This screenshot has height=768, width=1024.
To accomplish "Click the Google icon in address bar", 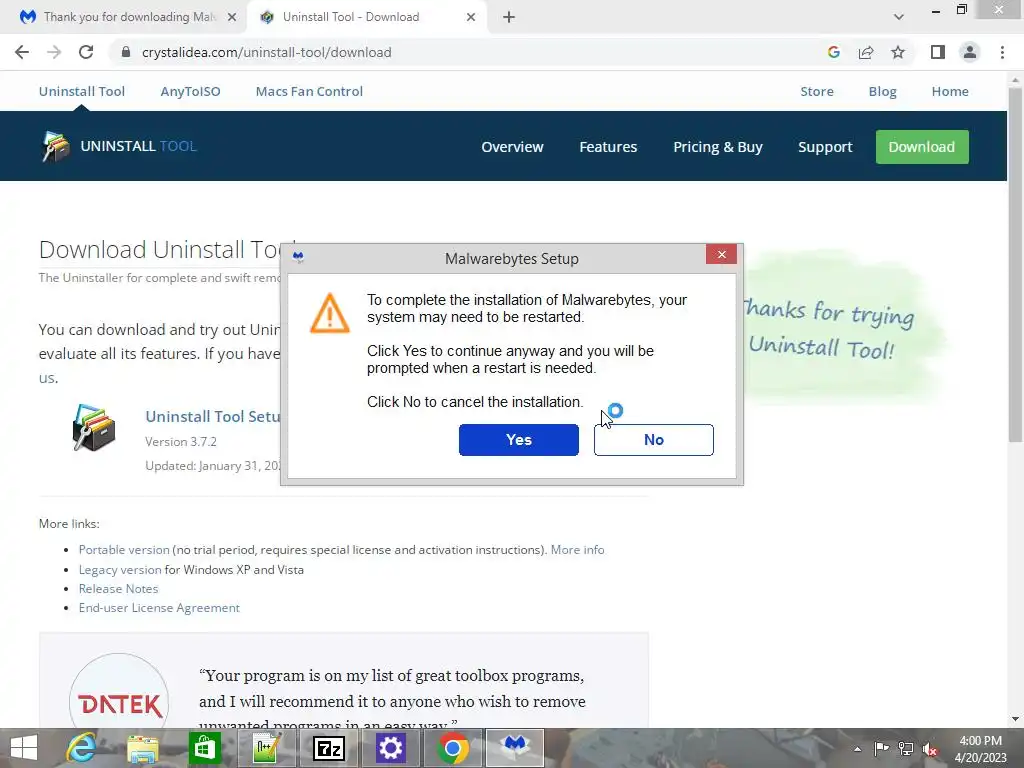I will [833, 52].
